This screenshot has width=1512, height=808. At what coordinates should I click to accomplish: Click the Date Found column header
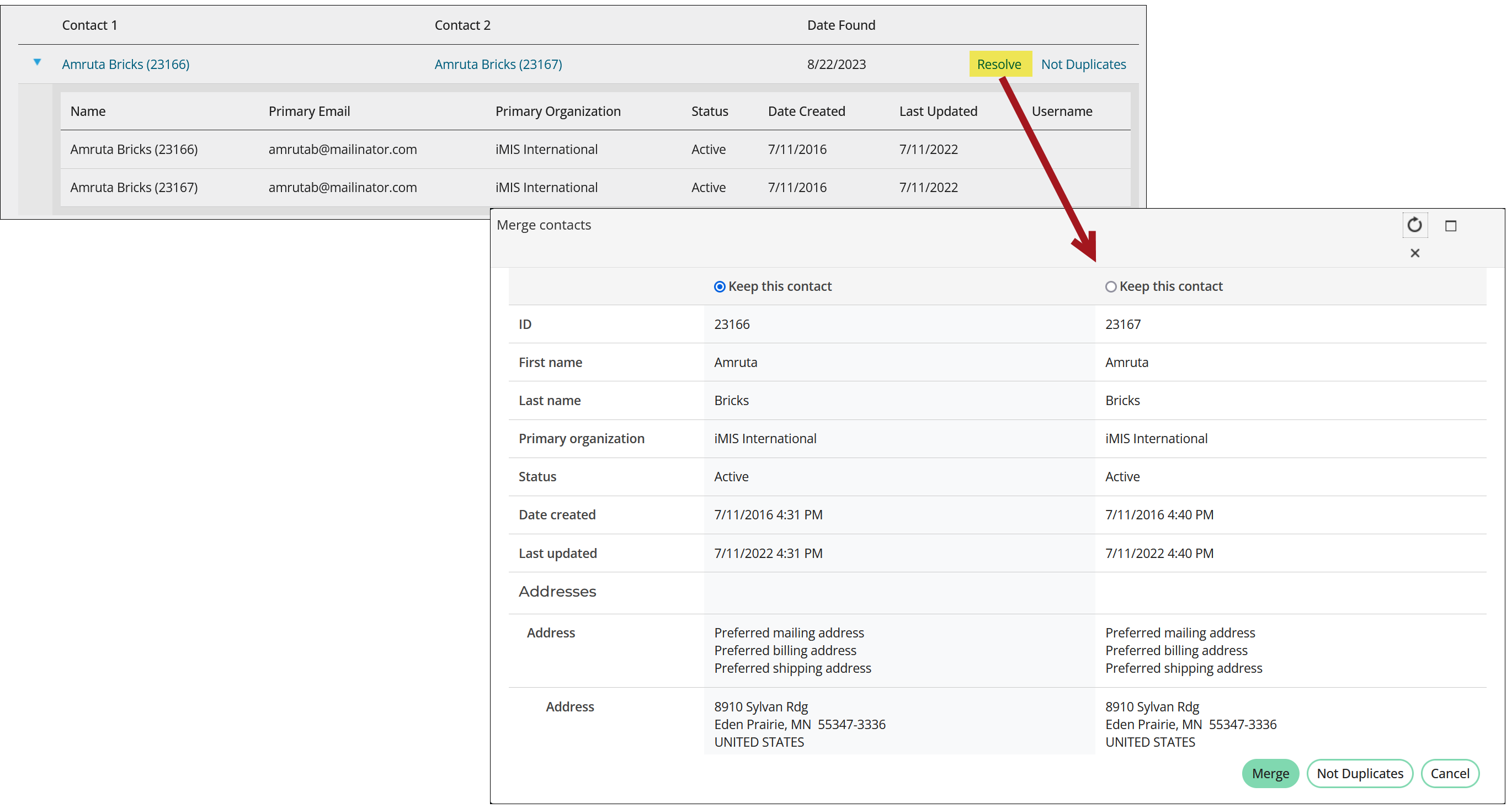[841, 25]
